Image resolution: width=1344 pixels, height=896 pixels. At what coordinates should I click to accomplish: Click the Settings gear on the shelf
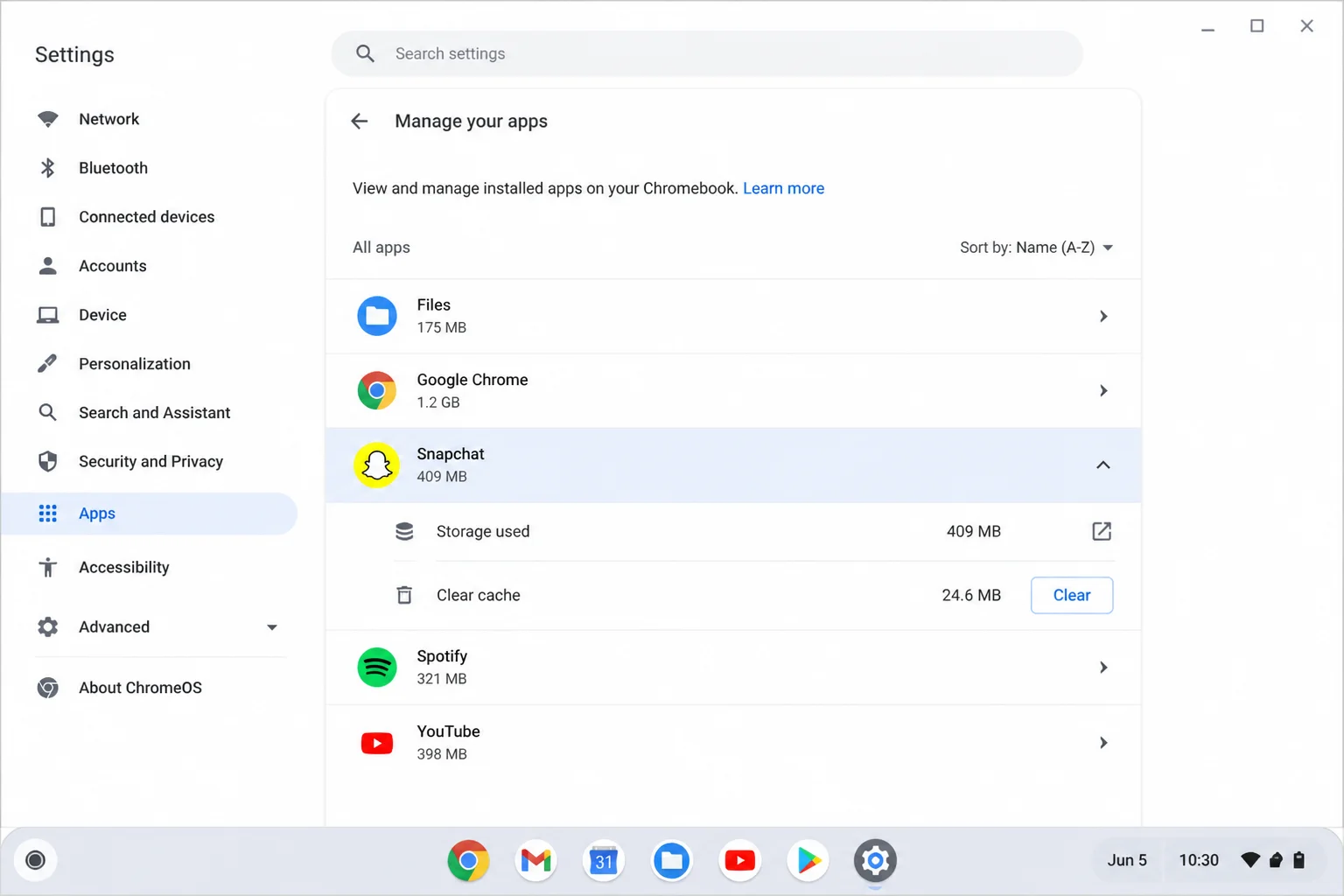(x=876, y=861)
